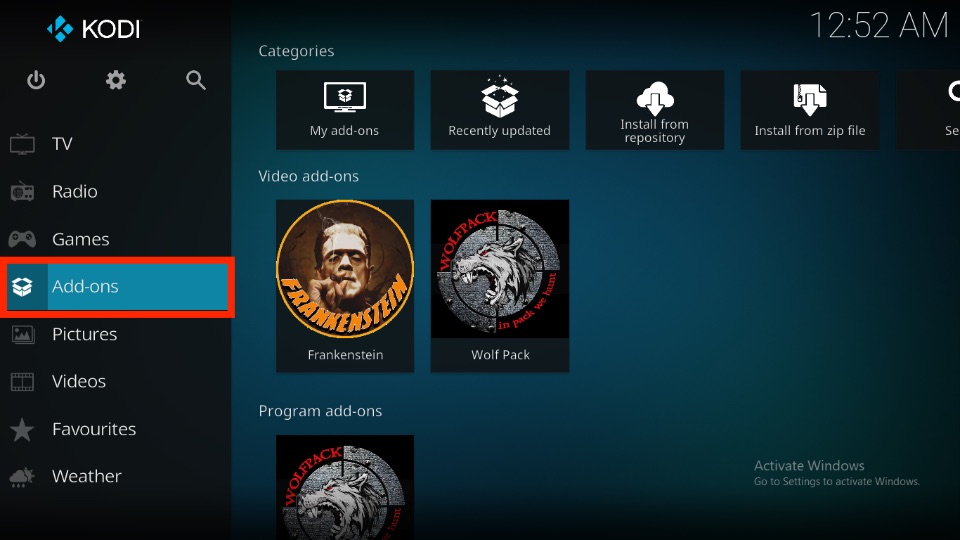Click the Categories heading
The width and height of the screenshot is (960, 540).
296,51
